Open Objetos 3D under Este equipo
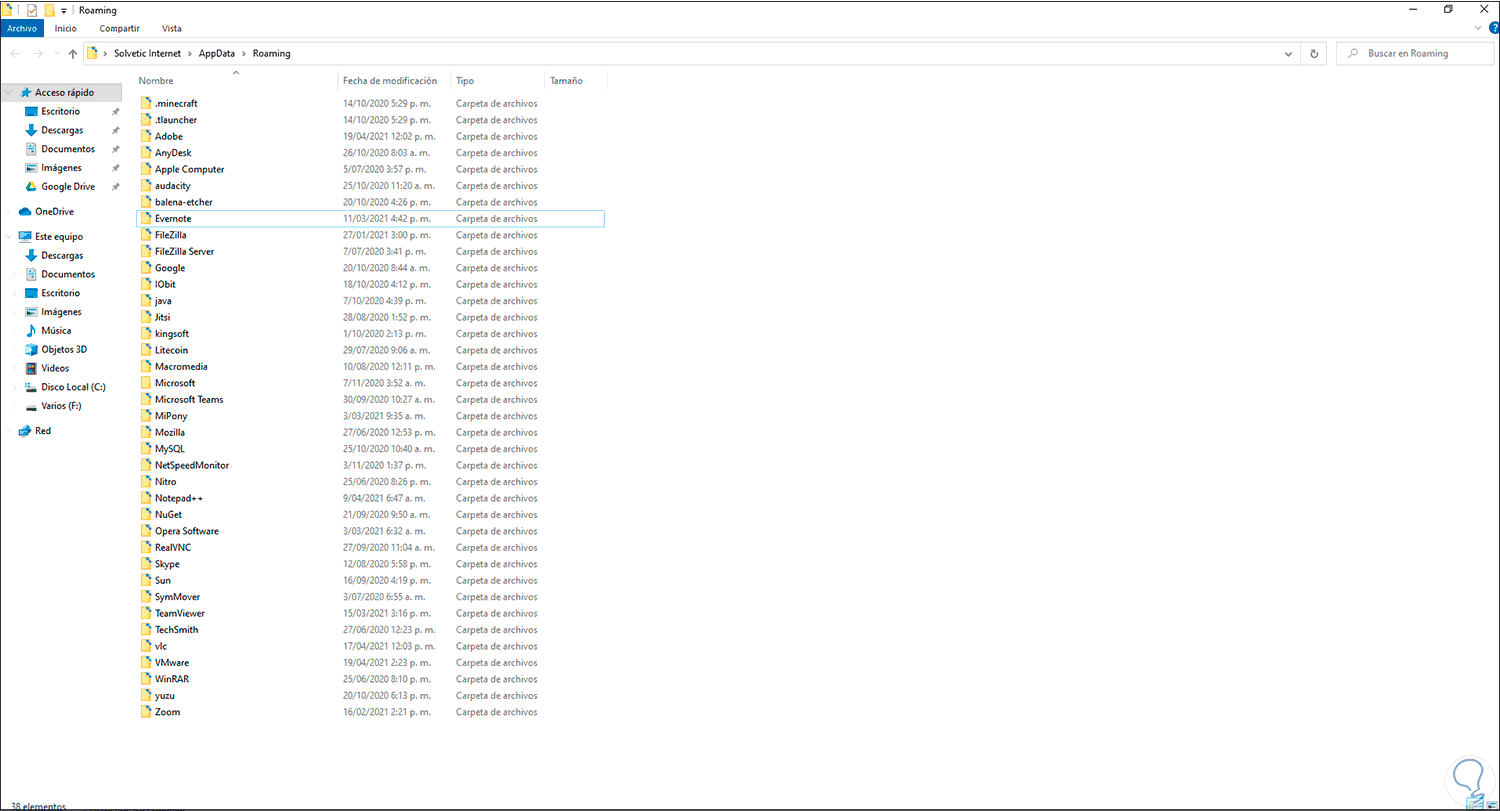The height and width of the screenshot is (811, 1500). (64, 350)
